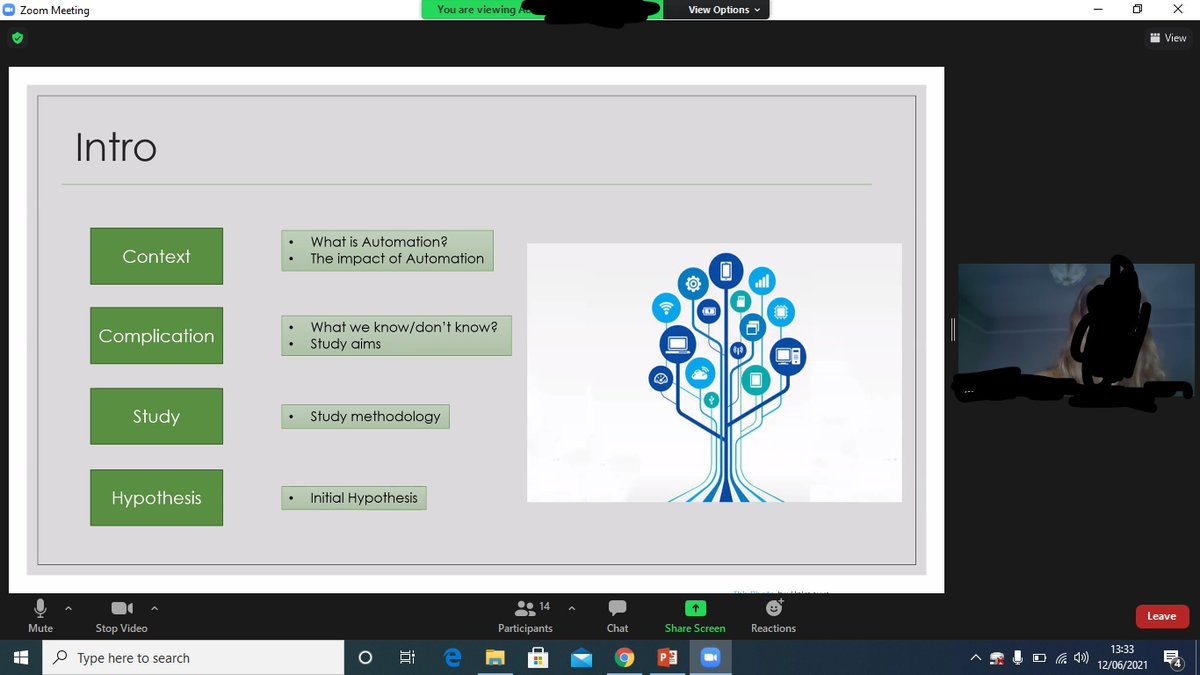Viewport: 1200px width, 675px height.
Task: Expand participants options arrow
Action: pyautogui.click(x=571, y=607)
